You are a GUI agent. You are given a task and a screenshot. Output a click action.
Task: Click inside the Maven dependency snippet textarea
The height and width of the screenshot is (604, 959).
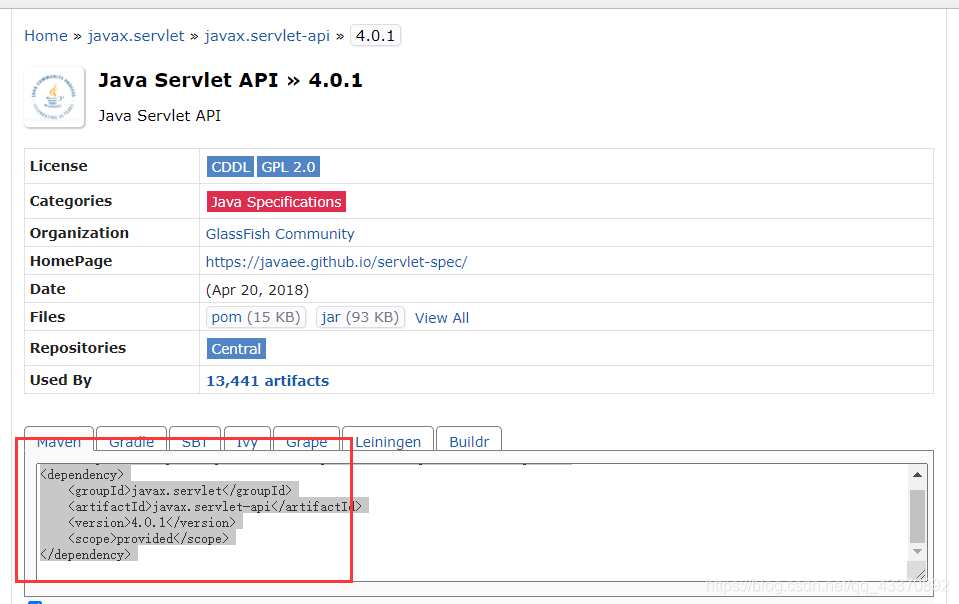[481, 521]
